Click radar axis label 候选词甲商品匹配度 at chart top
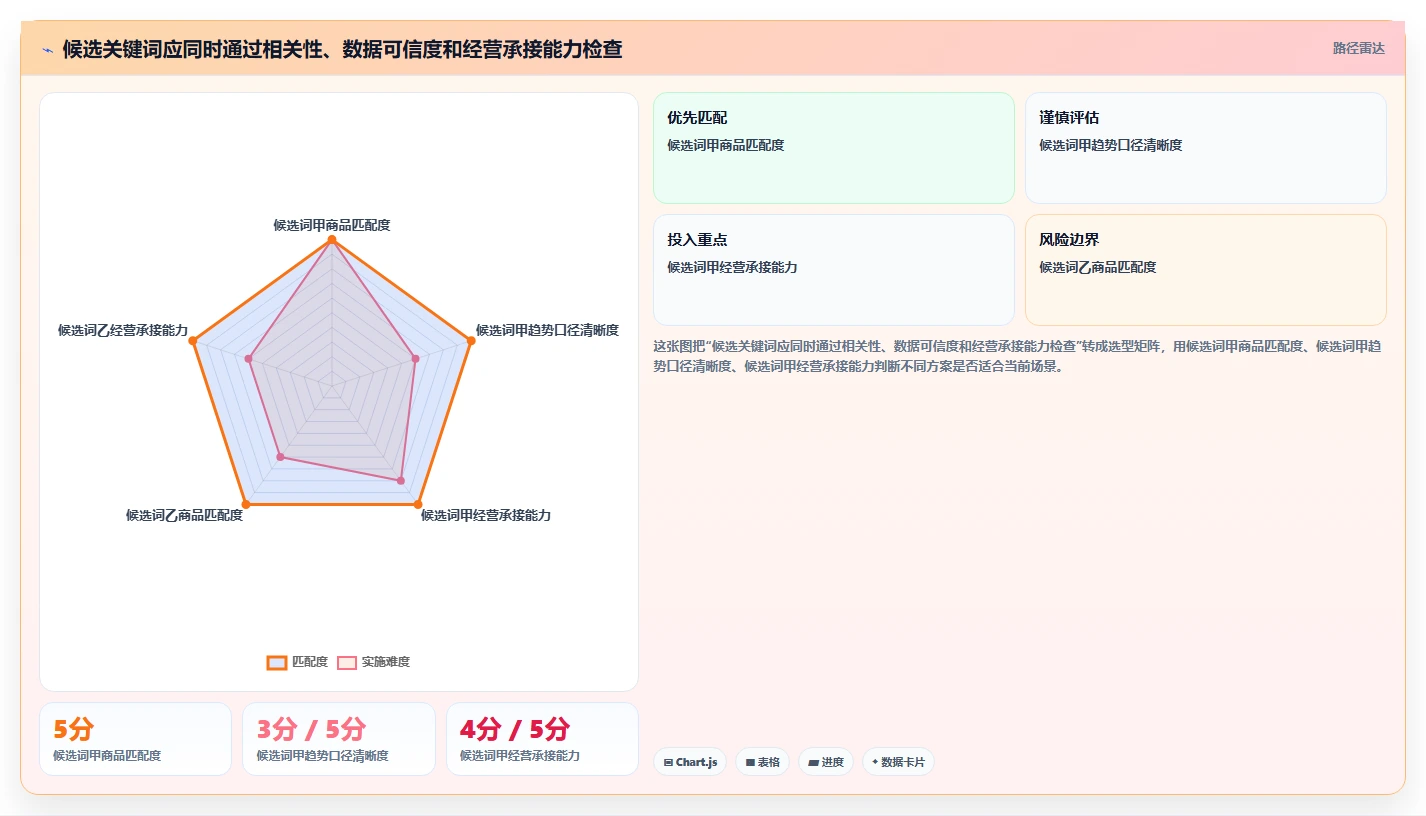Image resolution: width=1426 pixels, height=816 pixels. 332,225
